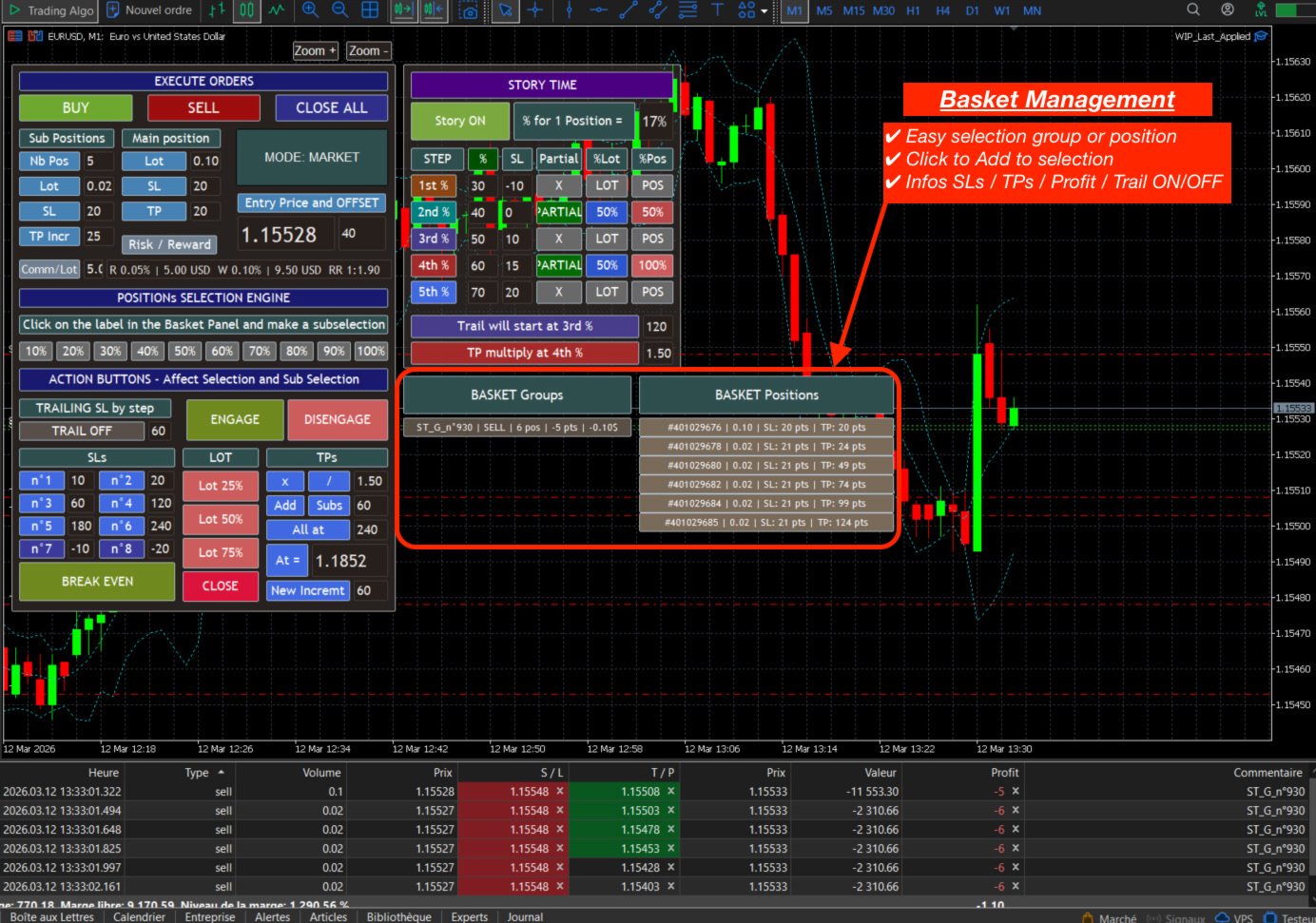Toggle PARTIAL for the 2nd % step

coord(559,212)
